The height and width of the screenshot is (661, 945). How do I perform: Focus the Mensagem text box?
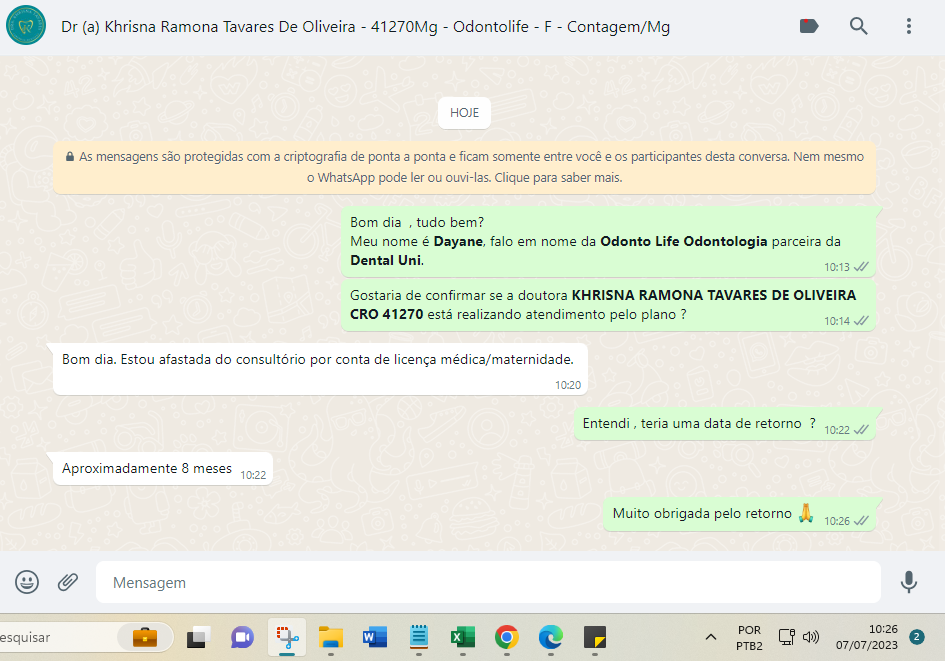488,582
